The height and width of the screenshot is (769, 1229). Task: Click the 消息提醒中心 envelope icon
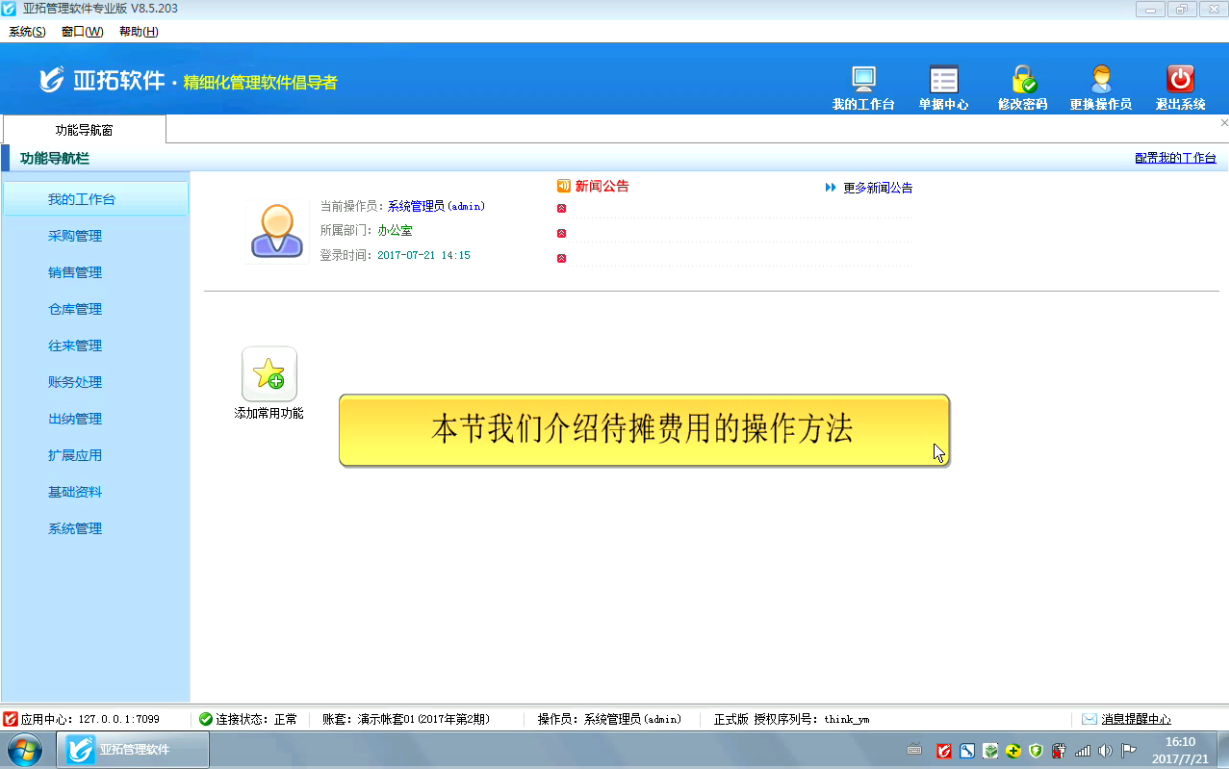coord(1089,719)
